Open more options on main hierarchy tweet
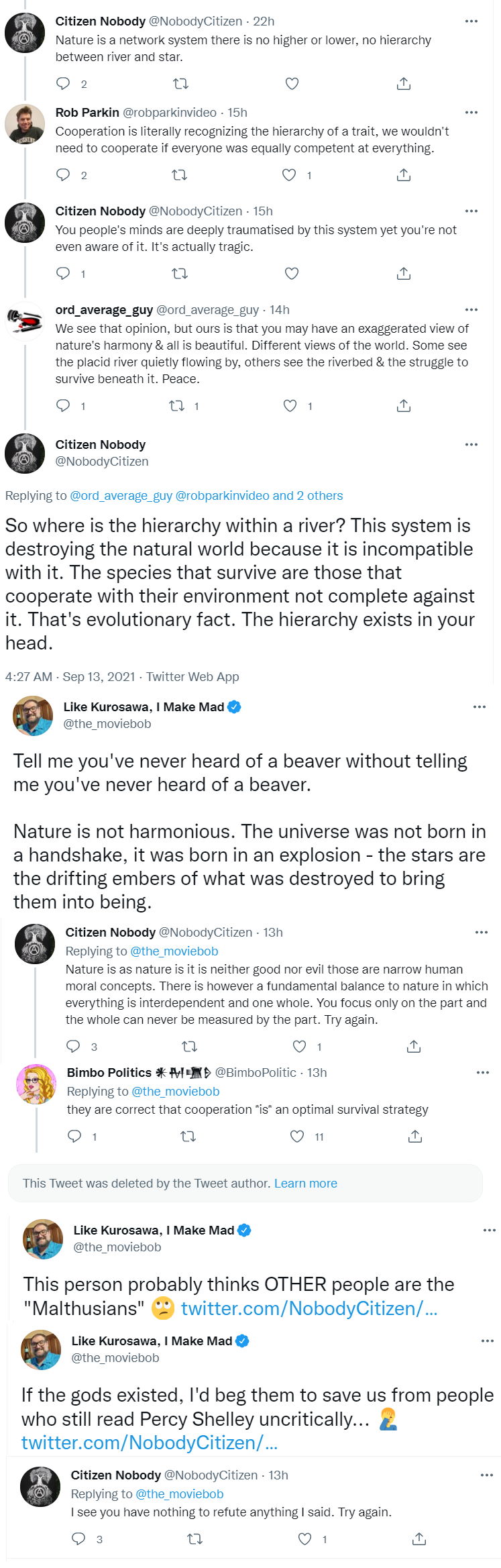Screen dimensions: 501x1568 point(471,445)
